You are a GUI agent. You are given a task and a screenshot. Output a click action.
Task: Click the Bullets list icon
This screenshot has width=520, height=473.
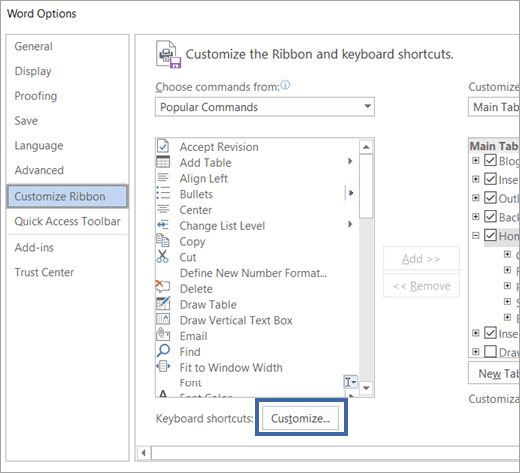(x=163, y=193)
